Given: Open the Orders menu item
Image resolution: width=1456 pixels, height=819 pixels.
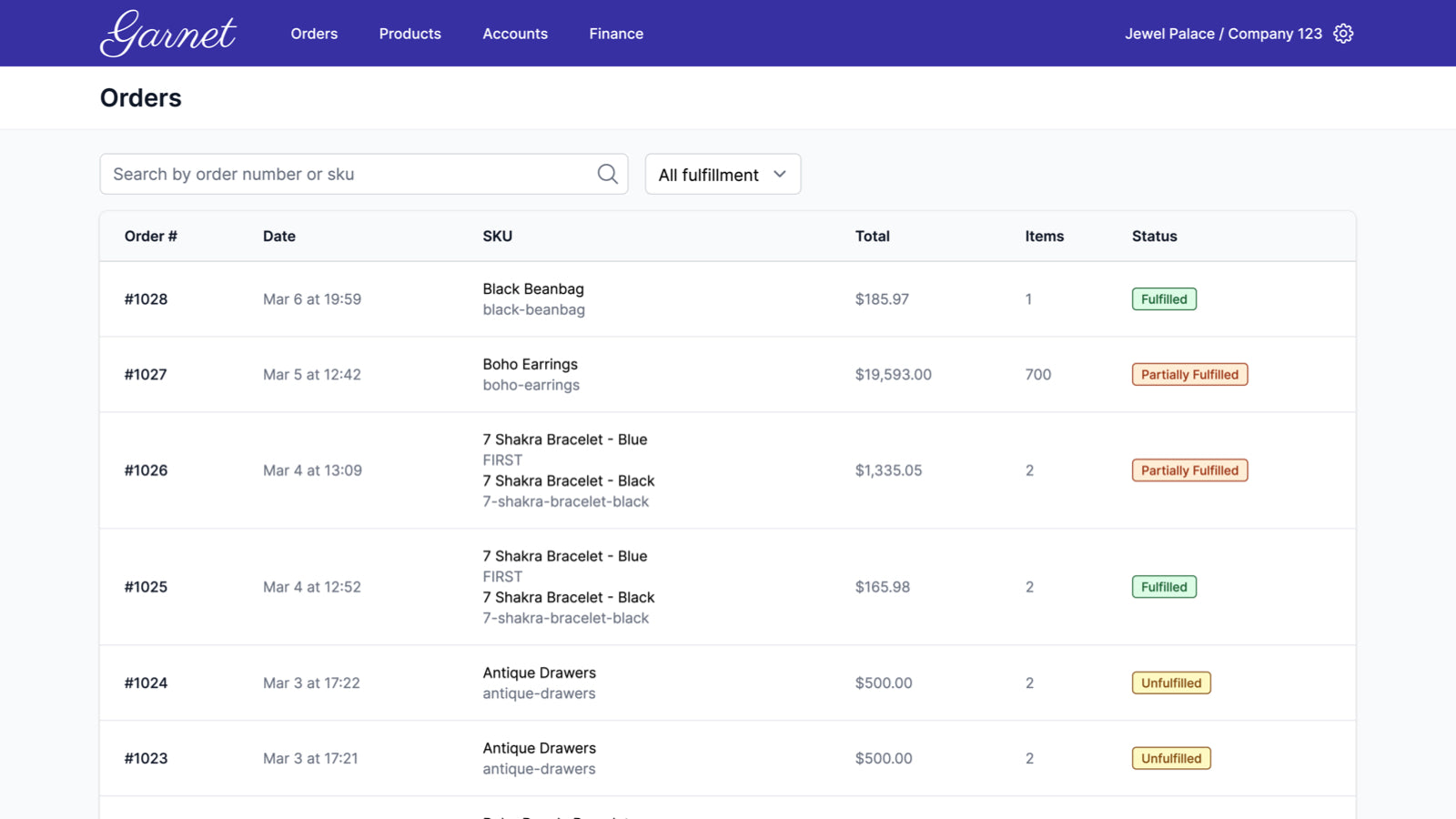Looking at the screenshot, I should click(313, 34).
